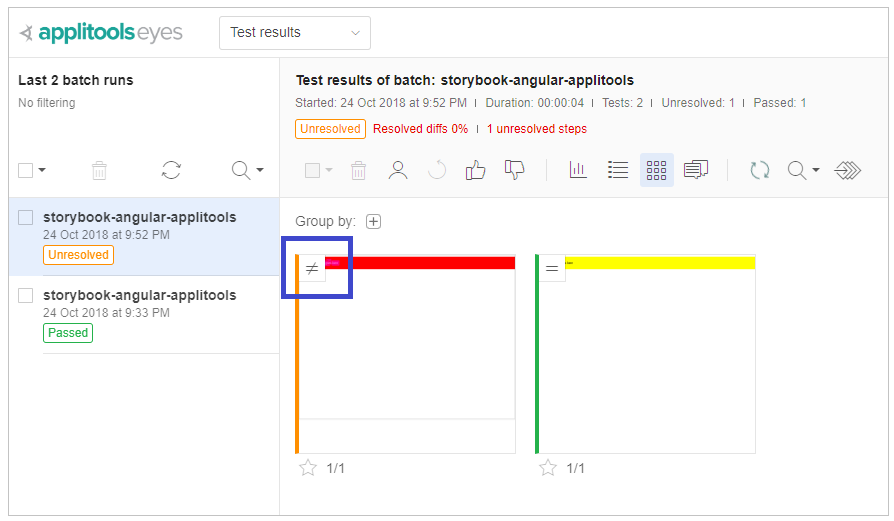
Task: Add a Group by criterion
Action: click(x=373, y=221)
